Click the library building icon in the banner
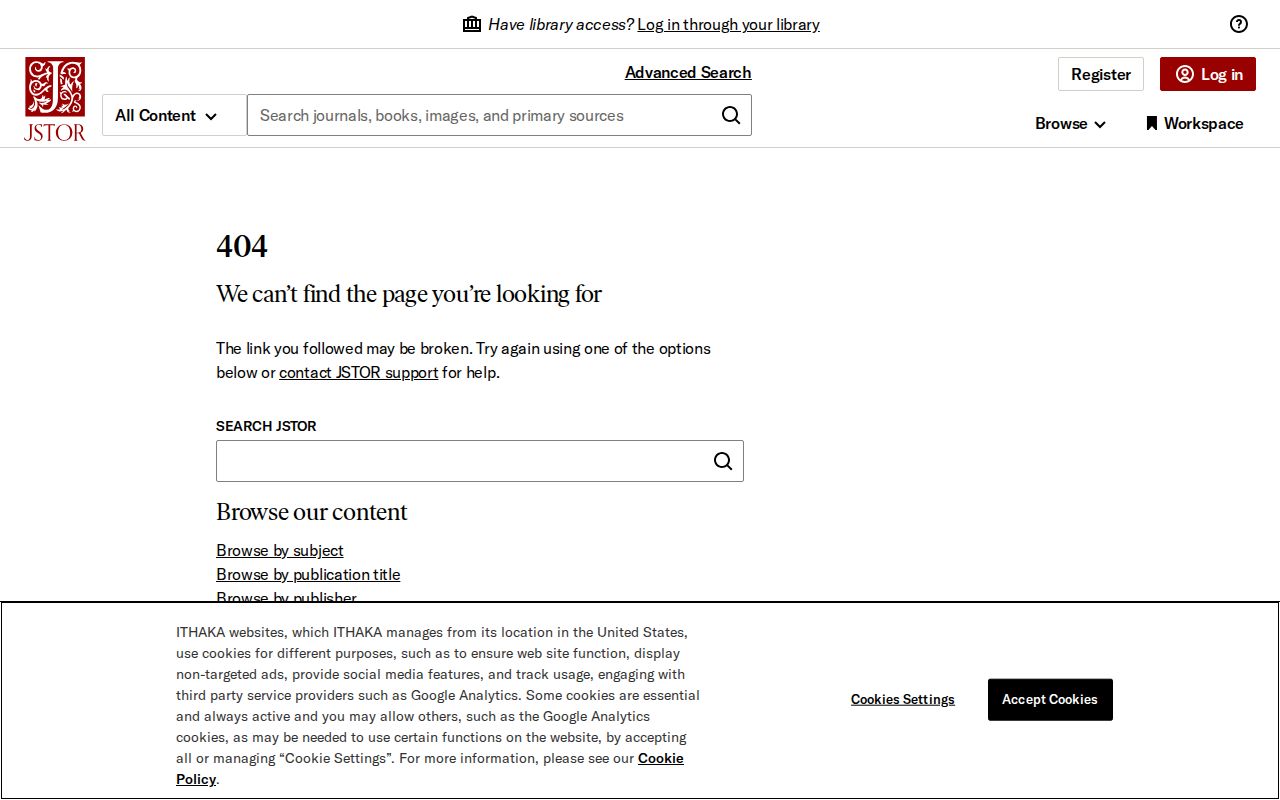The height and width of the screenshot is (800, 1280). click(x=471, y=23)
